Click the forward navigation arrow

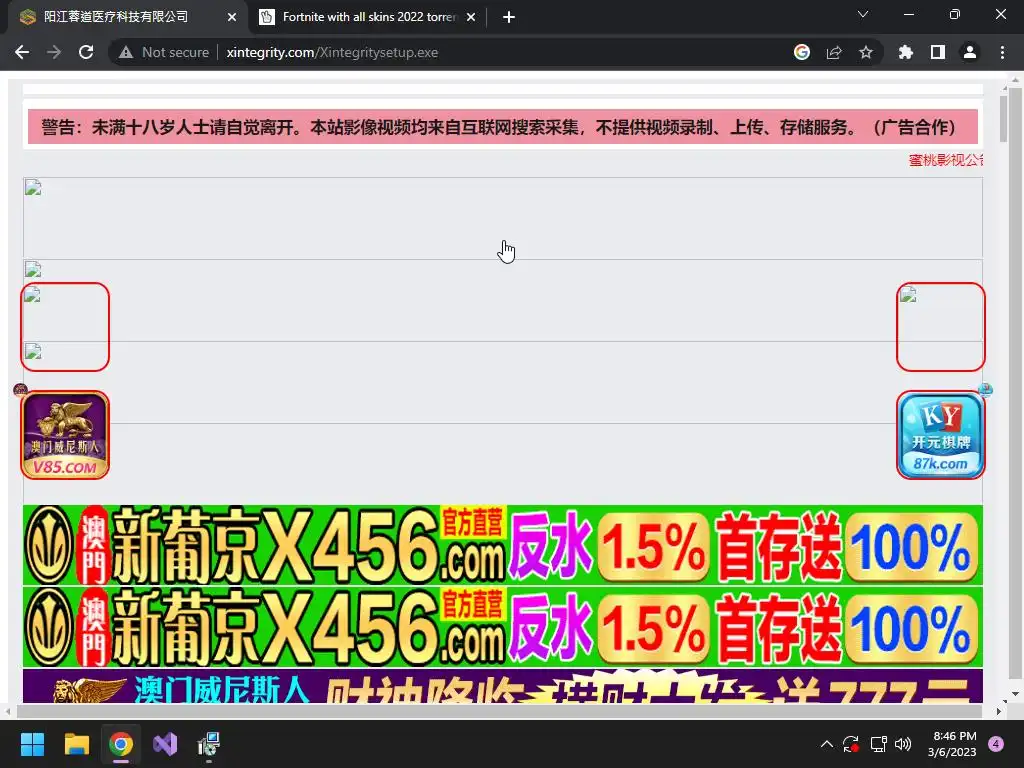(x=54, y=52)
